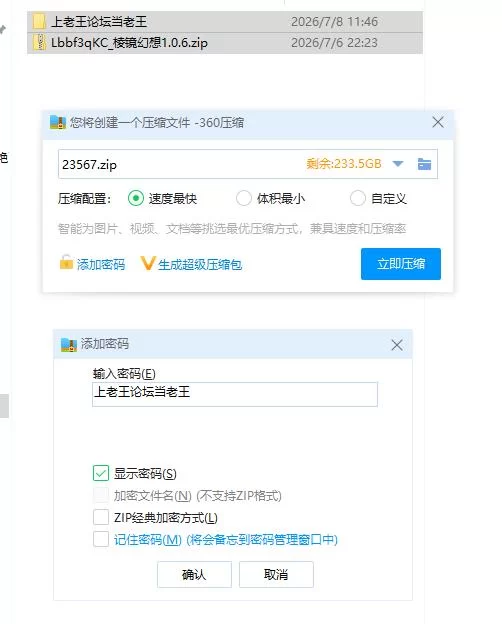Click the zip archive icon of Lbbf3qKC file
This screenshot has width=502, height=624.
click(39, 42)
